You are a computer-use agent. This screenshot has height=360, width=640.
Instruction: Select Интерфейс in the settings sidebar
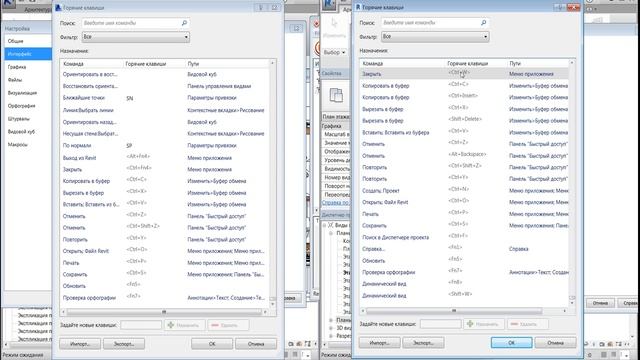(x=28, y=54)
